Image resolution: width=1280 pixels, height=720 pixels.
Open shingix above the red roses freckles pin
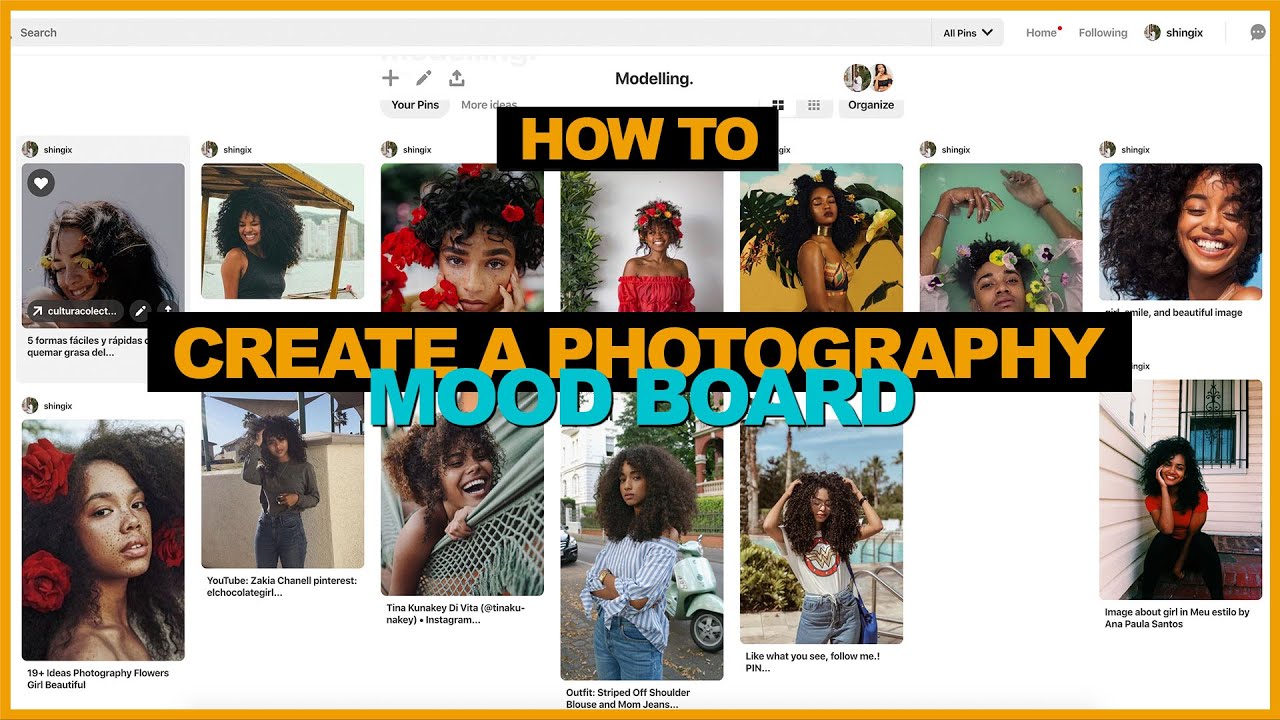[56, 406]
